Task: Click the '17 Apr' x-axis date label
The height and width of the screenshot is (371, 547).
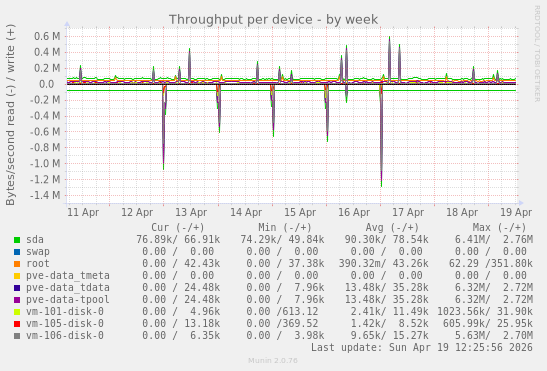Action: [x=408, y=212]
